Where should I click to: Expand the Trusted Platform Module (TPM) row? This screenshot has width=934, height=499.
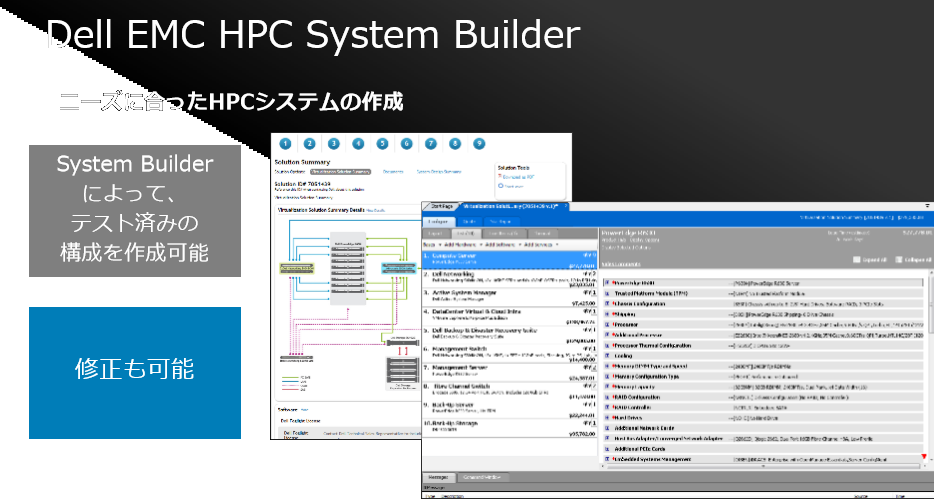click(608, 294)
